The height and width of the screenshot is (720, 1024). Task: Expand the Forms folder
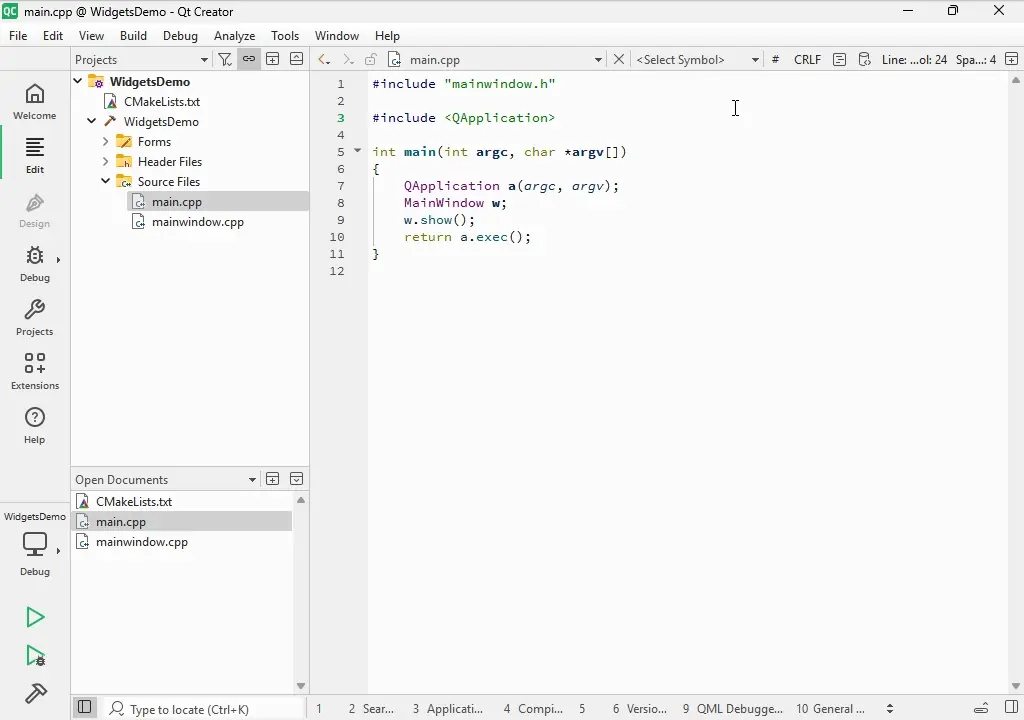106,142
